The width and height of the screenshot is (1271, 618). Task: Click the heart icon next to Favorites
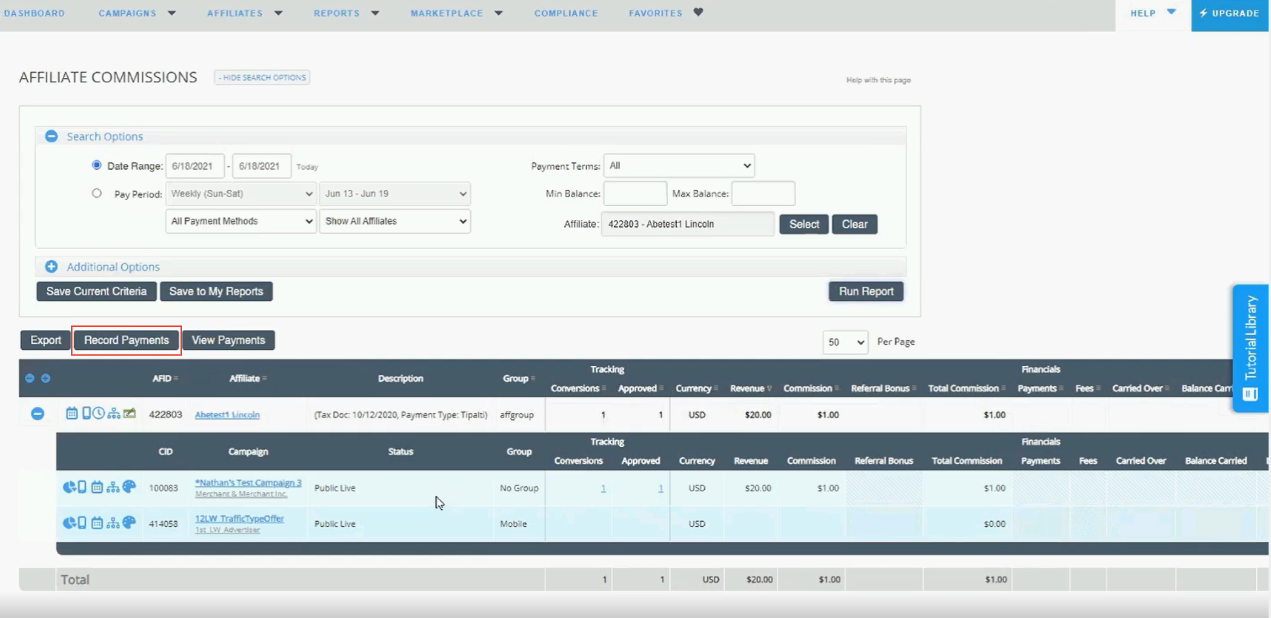(x=696, y=13)
